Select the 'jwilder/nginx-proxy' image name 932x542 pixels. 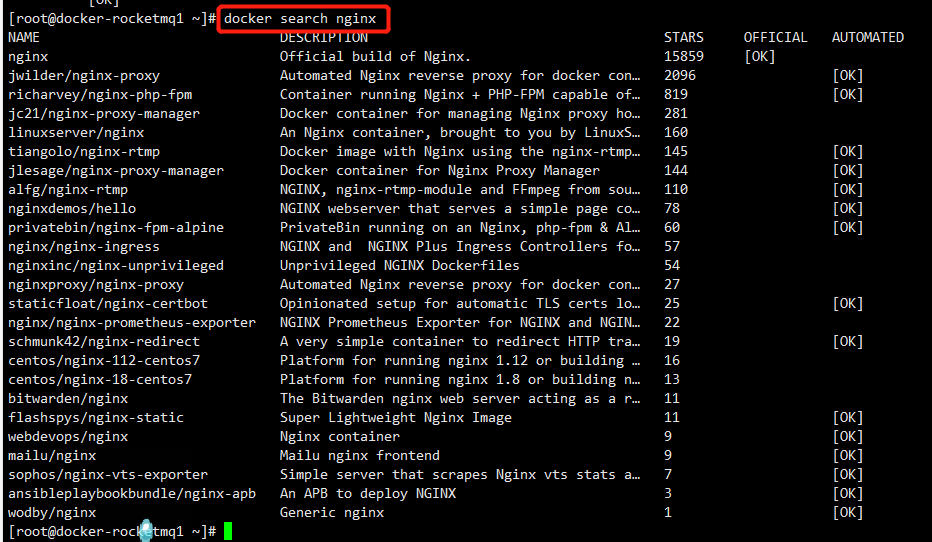[84, 76]
